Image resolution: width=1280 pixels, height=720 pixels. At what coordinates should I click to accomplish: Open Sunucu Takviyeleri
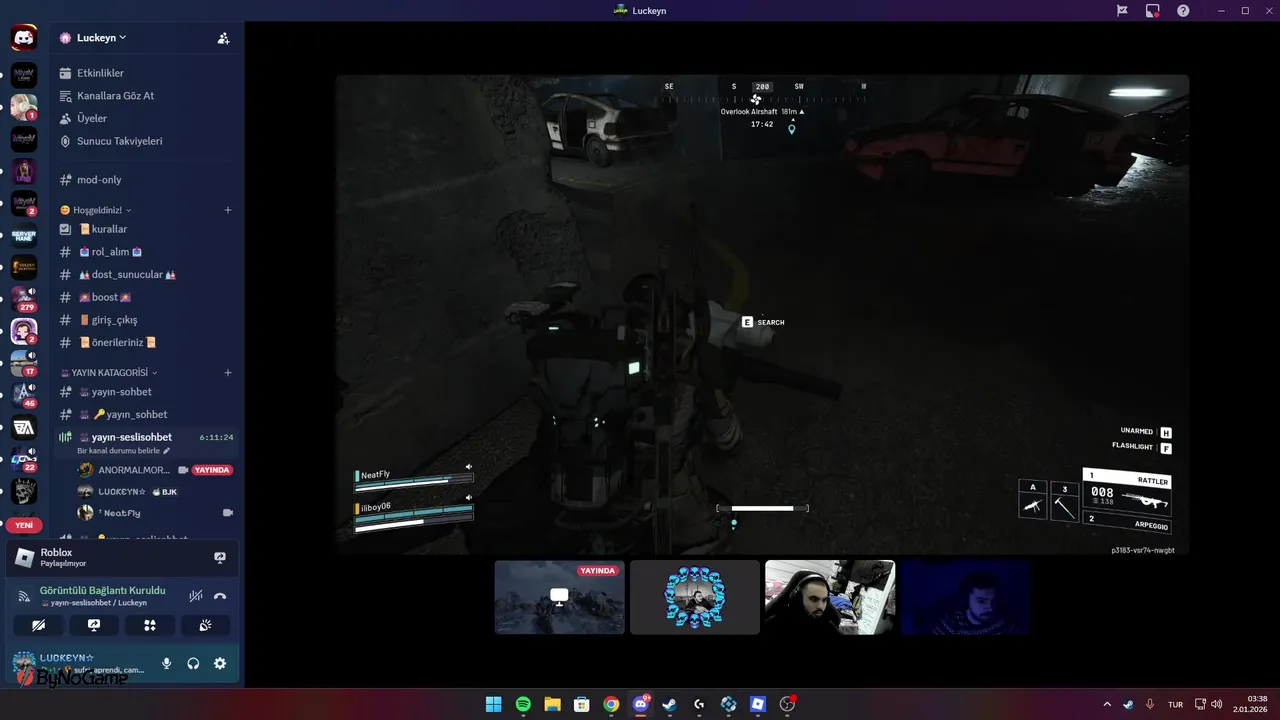(x=145, y=141)
